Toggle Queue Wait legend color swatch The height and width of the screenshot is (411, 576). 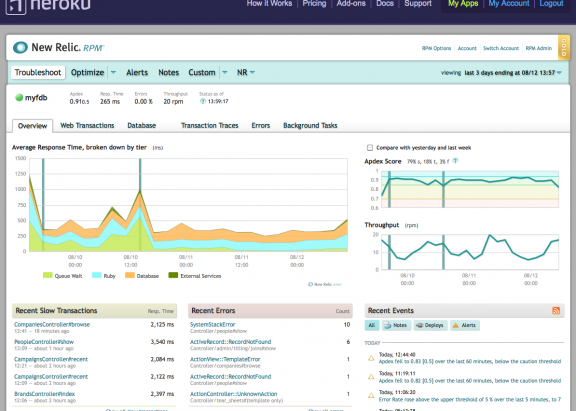tap(48, 275)
